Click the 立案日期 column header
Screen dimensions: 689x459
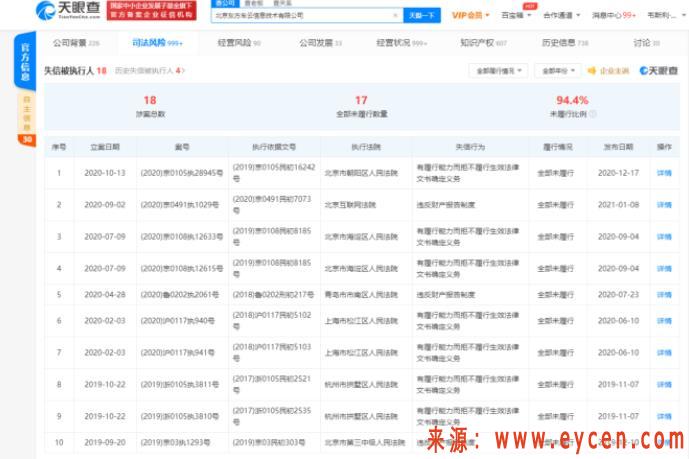(x=105, y=147)
